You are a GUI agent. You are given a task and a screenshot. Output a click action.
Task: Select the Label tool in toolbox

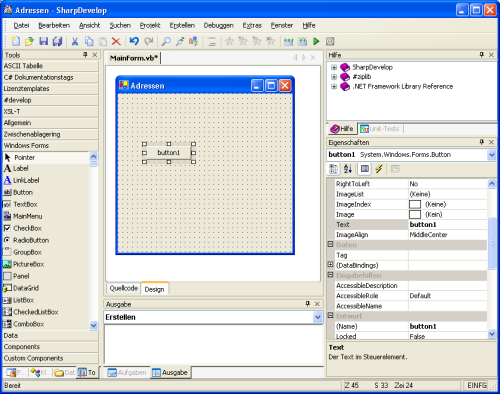coord(16,168)
